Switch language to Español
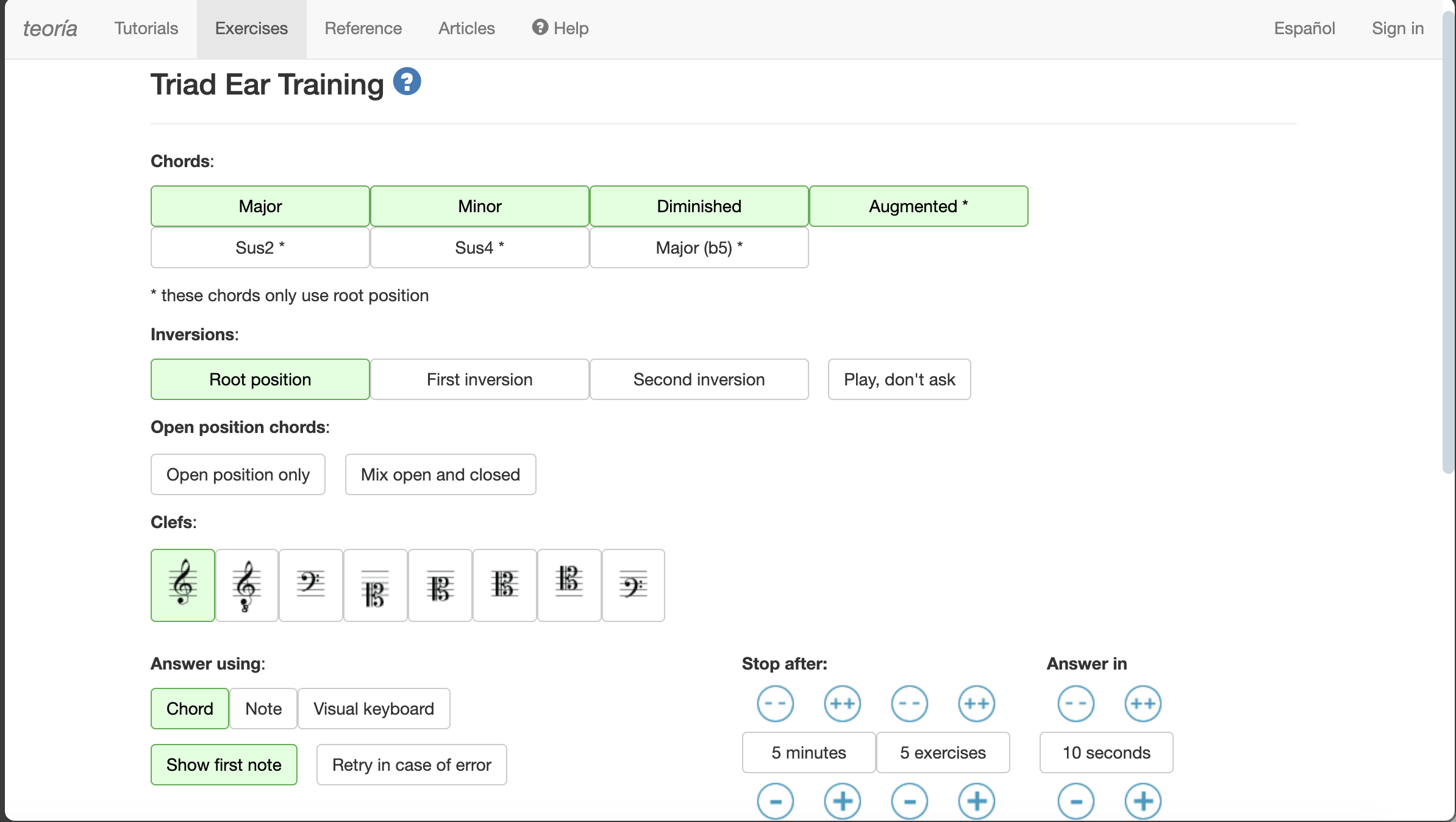1456x822 pixels. 1304,28
